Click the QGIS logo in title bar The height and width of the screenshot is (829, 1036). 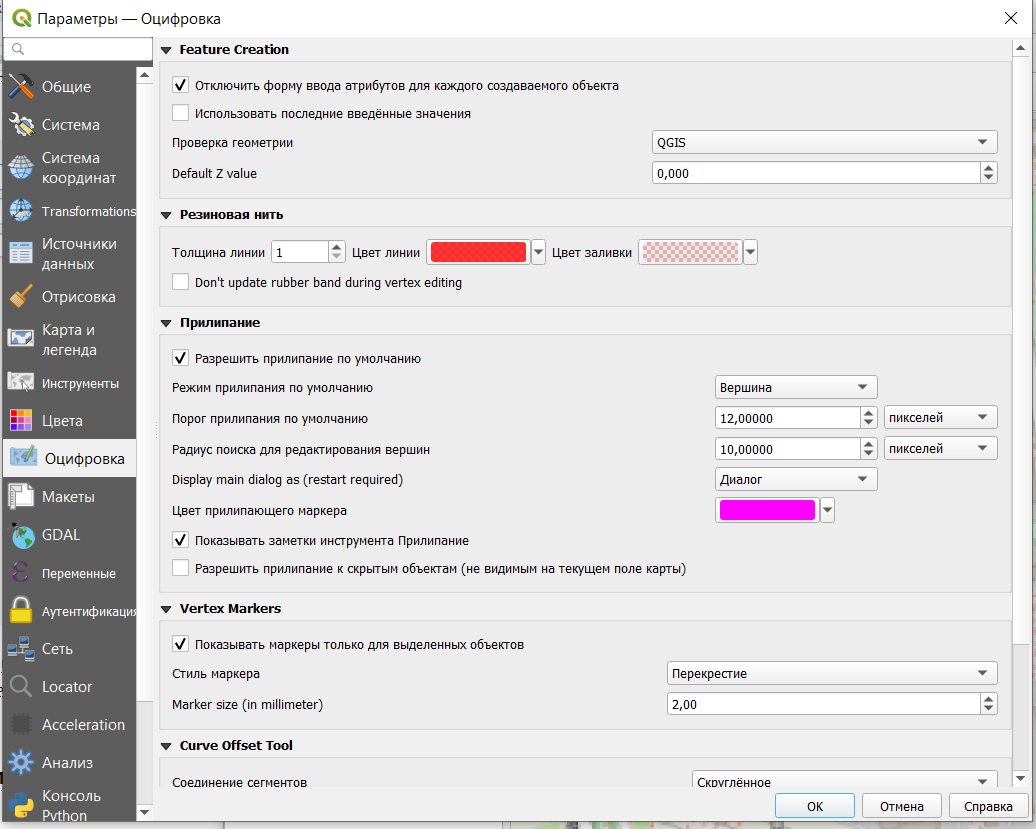coord(22,18)
